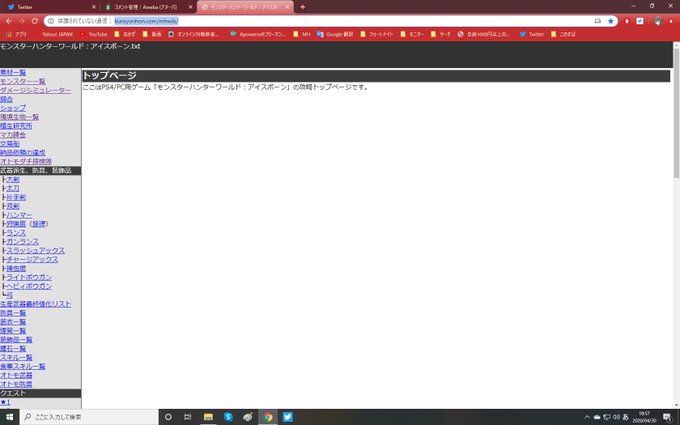This screenshot has height=425, width=680.
Task: Click the page vertical scrollbar thumb
Action: click(676, 113)
